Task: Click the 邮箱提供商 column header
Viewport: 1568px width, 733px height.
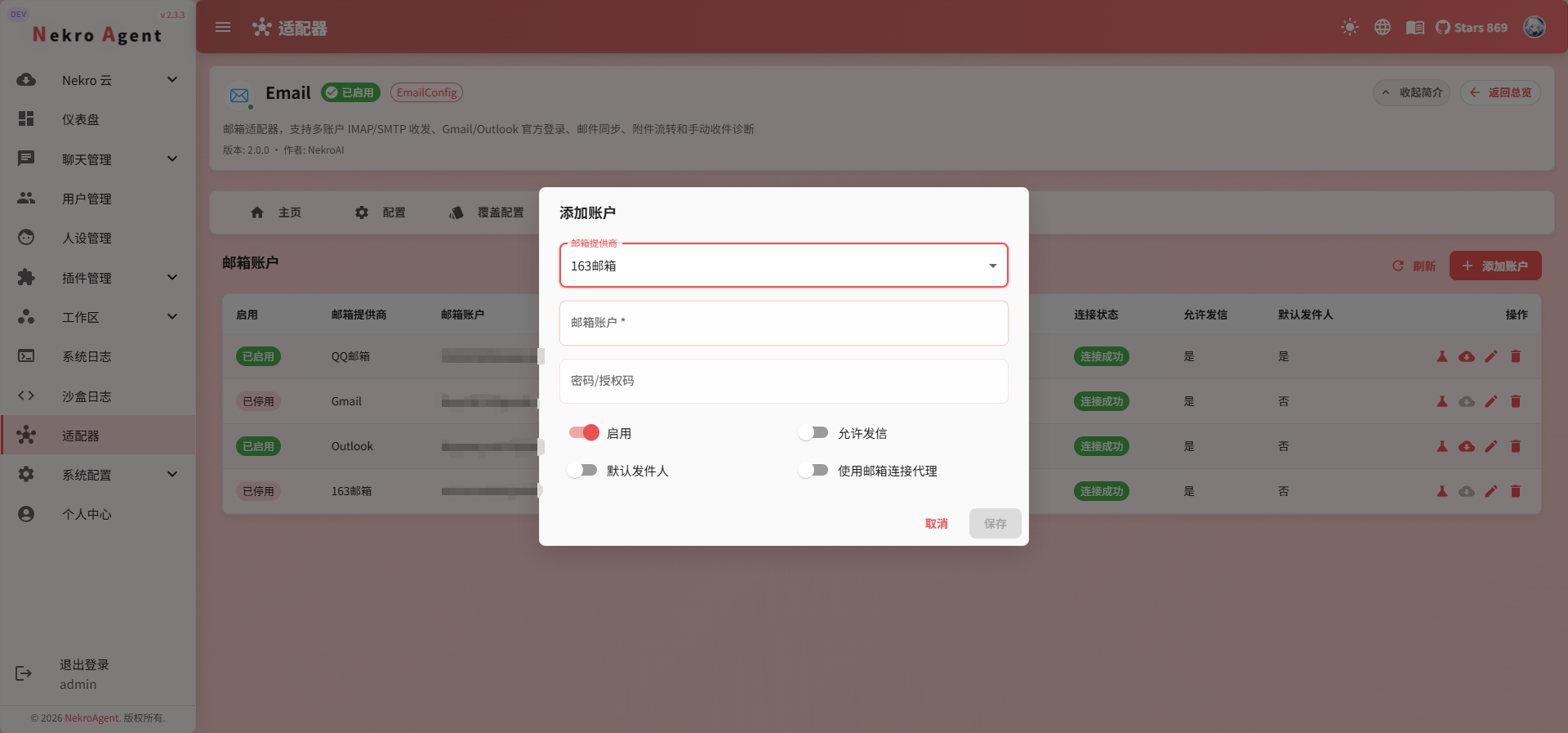Action: pos(359,315)
